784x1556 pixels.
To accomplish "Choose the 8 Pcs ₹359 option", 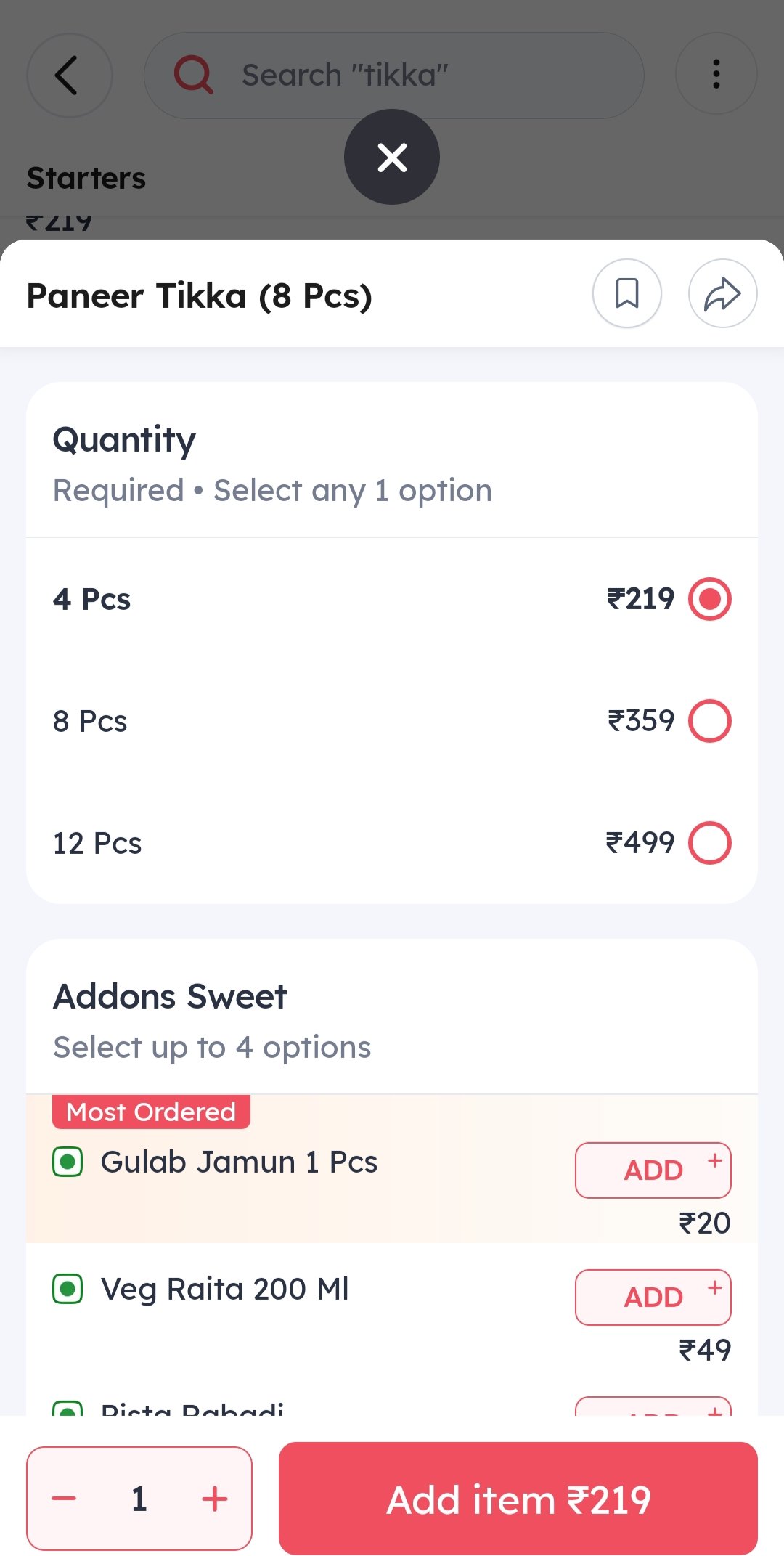I will pyautogui.click(x=709, y=721).
